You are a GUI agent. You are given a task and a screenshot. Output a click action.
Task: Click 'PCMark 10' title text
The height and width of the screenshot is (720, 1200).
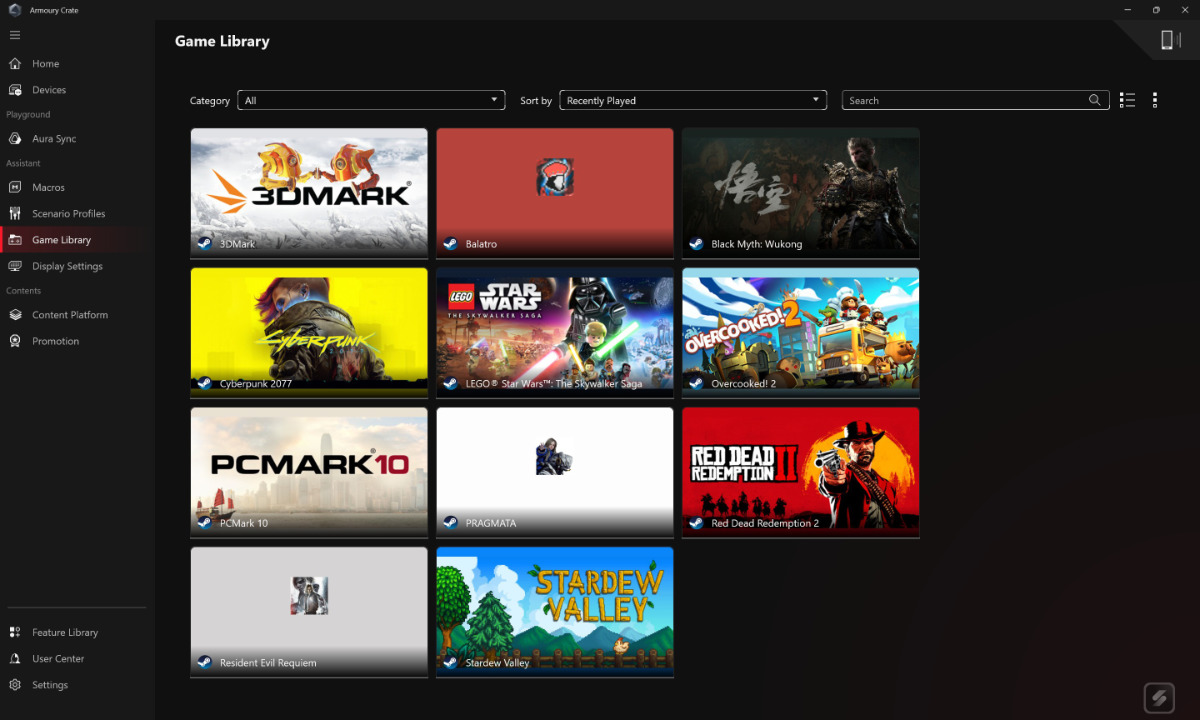point(244,523)
